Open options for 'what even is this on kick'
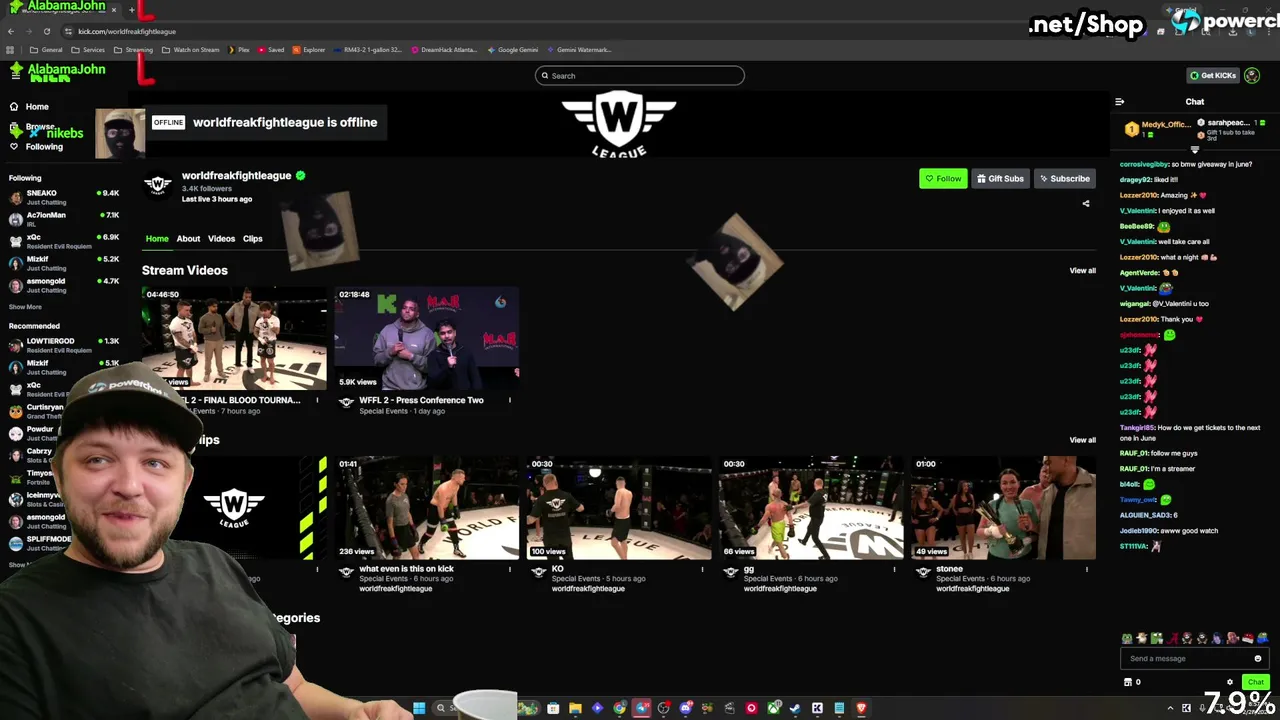 click(x=510, y=569)
